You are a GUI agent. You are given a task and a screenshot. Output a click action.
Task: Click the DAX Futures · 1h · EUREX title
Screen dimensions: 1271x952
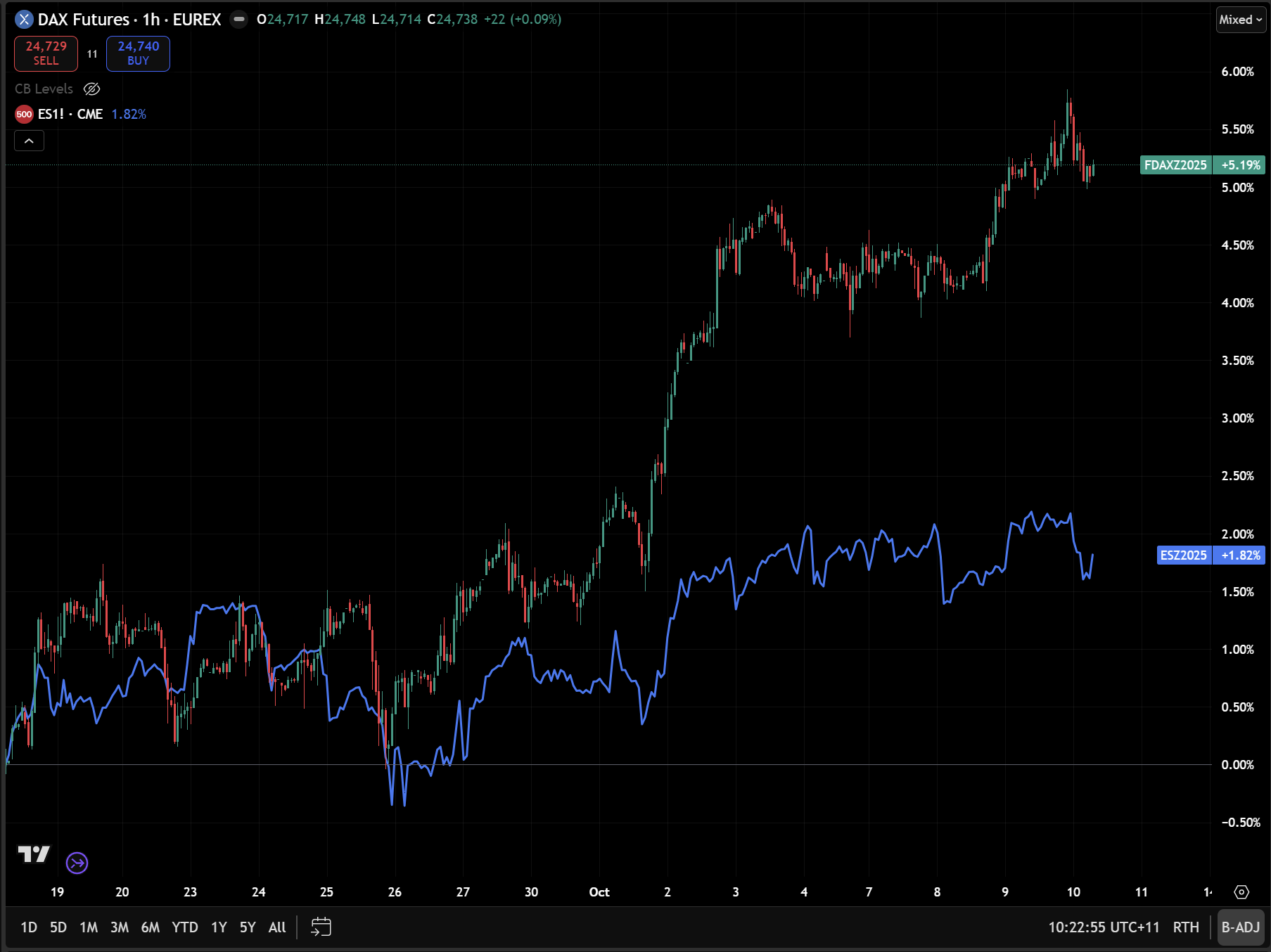[x=129, y=20]
